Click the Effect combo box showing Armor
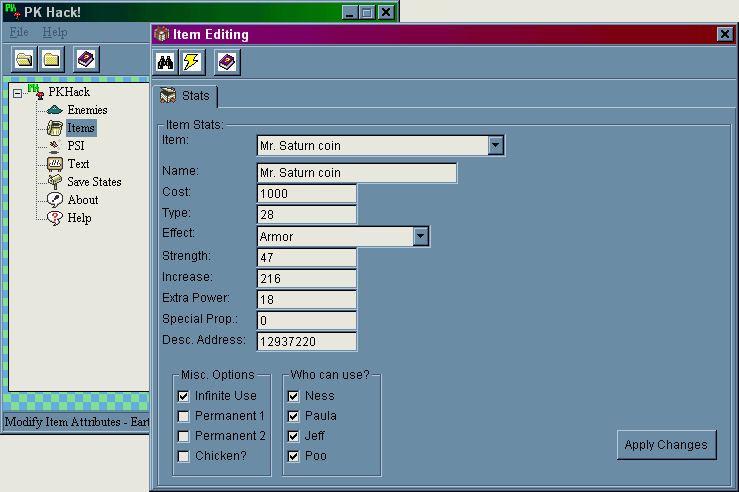 (x=336, y=236)
